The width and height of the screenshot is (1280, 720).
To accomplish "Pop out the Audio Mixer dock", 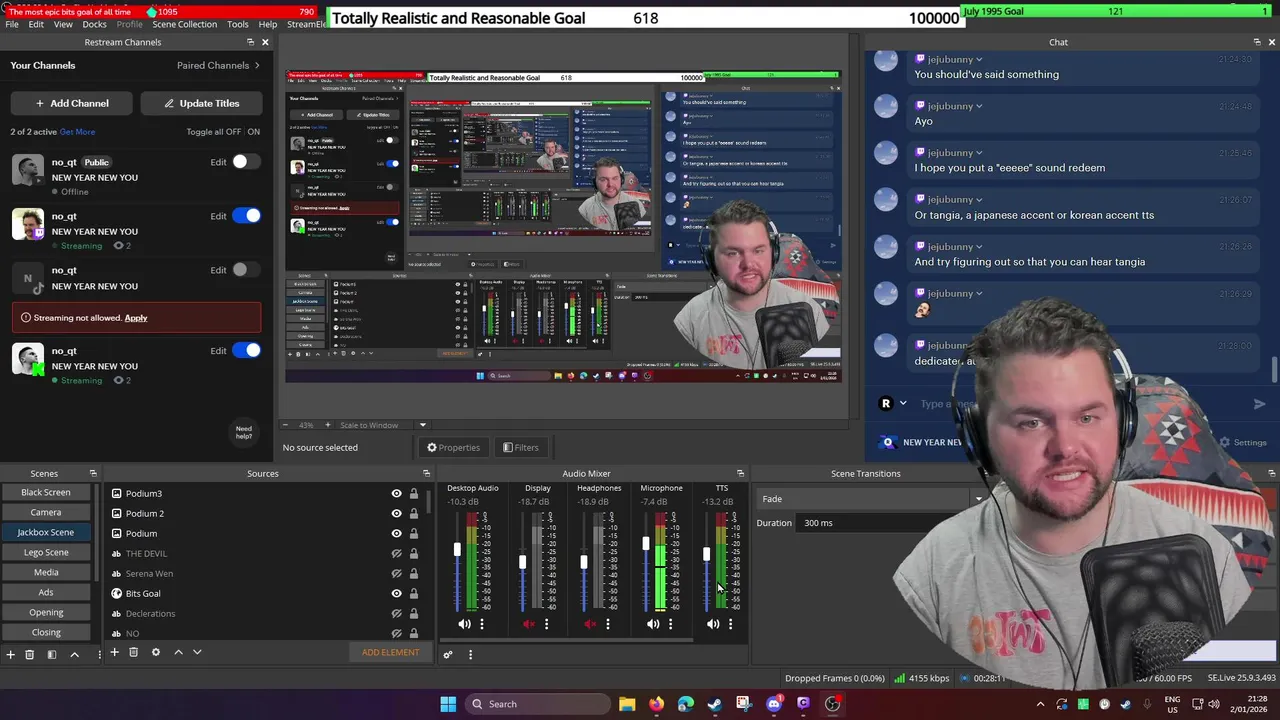I will (740, 473).
